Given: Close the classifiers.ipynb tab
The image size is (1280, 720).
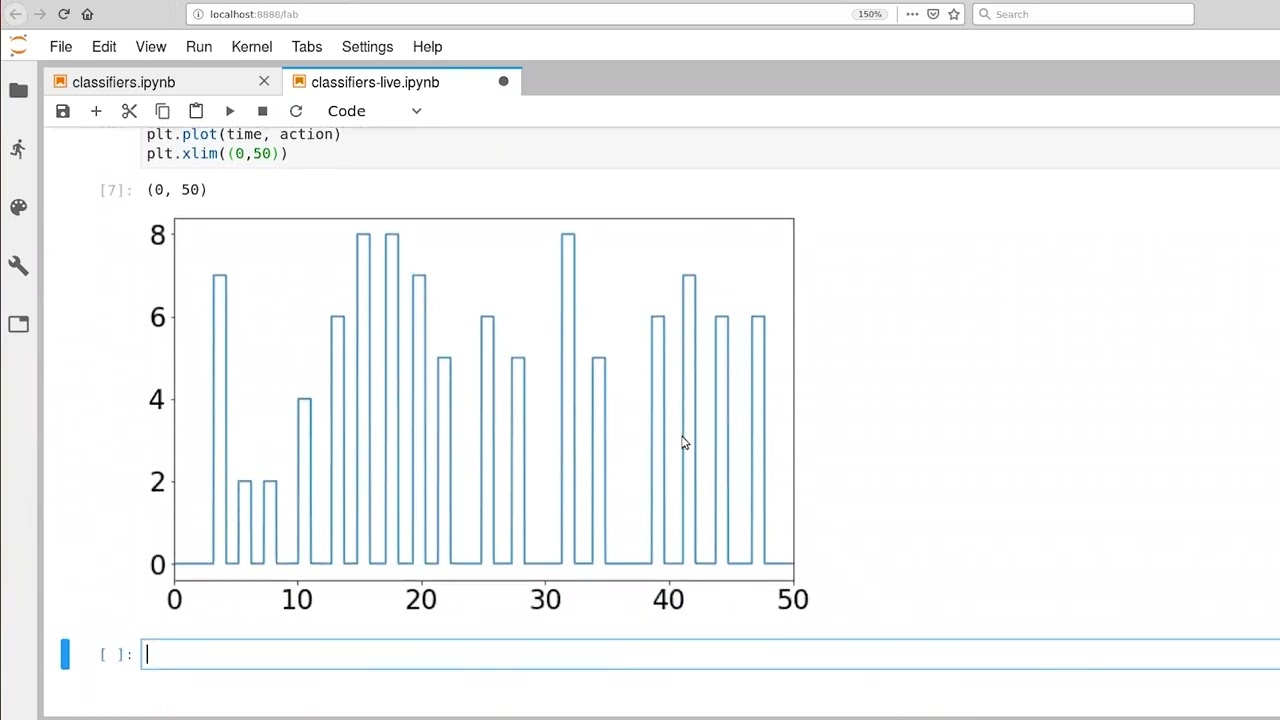Looking at the screenshot, I should tap(264, 81).
